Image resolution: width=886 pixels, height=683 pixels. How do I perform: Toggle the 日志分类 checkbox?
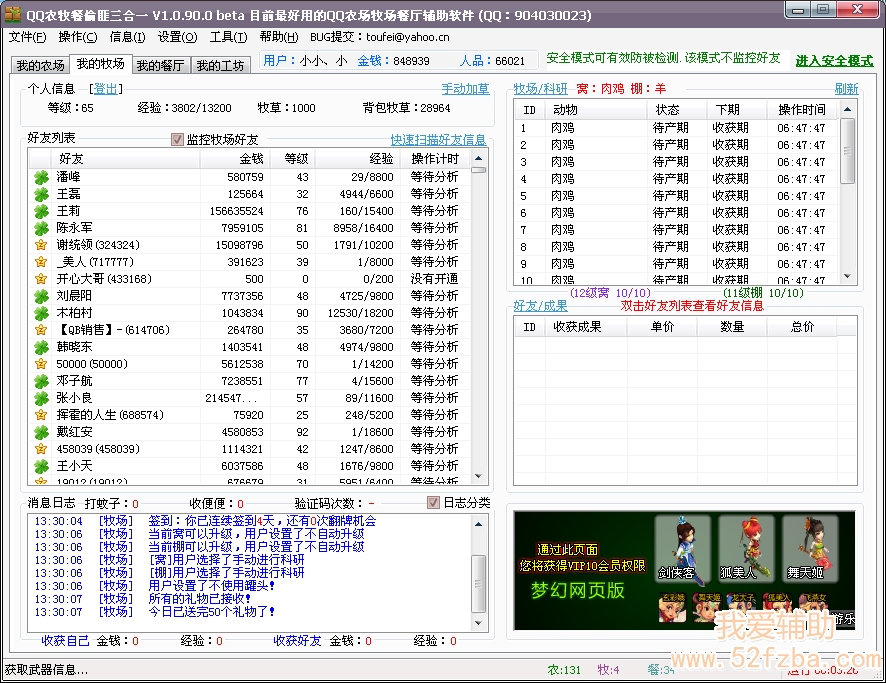pyautogui.click(x=434, y=502)
